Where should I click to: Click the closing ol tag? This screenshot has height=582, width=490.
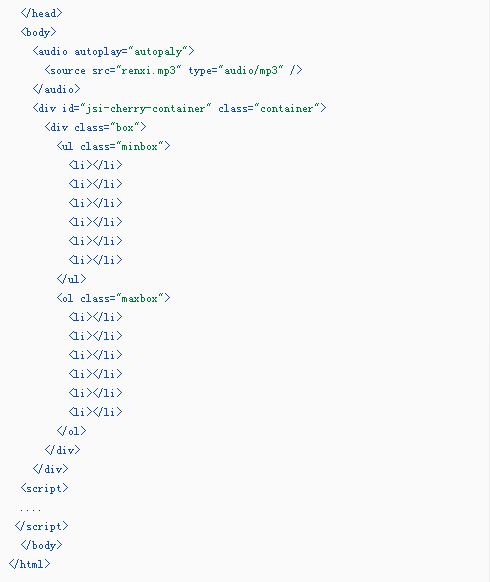(x=71, y=431)
